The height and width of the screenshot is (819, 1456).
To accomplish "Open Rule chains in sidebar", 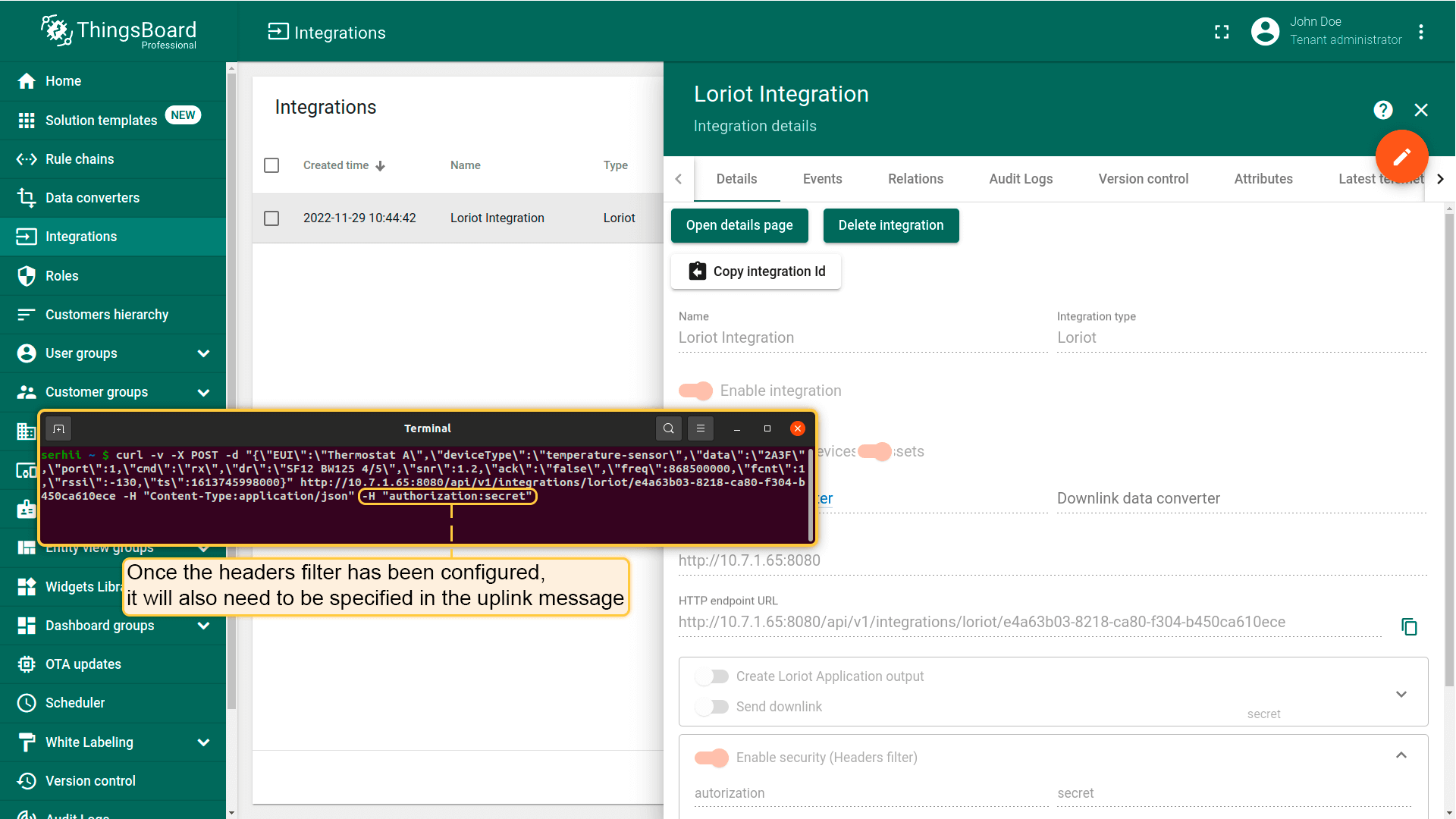I will (80, 159).
